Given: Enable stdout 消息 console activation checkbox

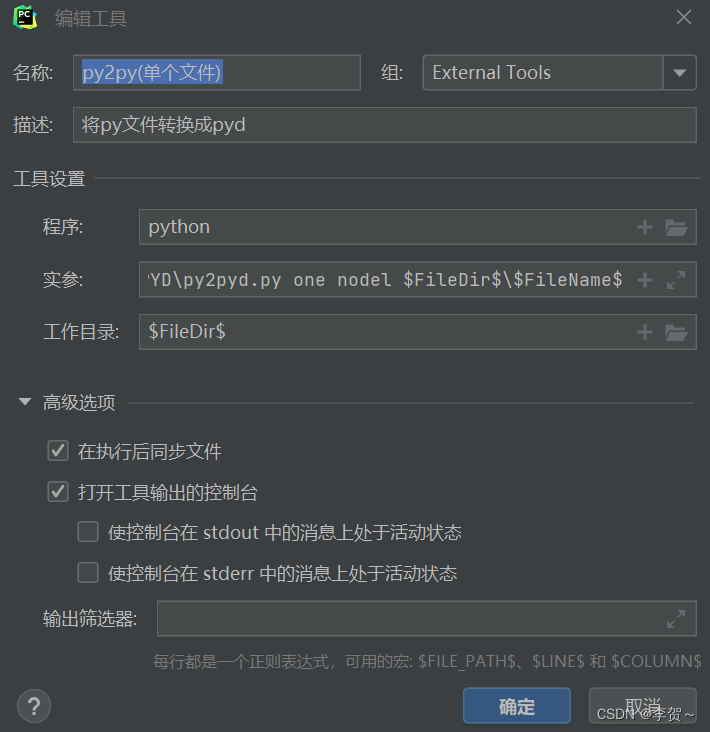Looking at the screenshot, I should click(x=88, y=532).
